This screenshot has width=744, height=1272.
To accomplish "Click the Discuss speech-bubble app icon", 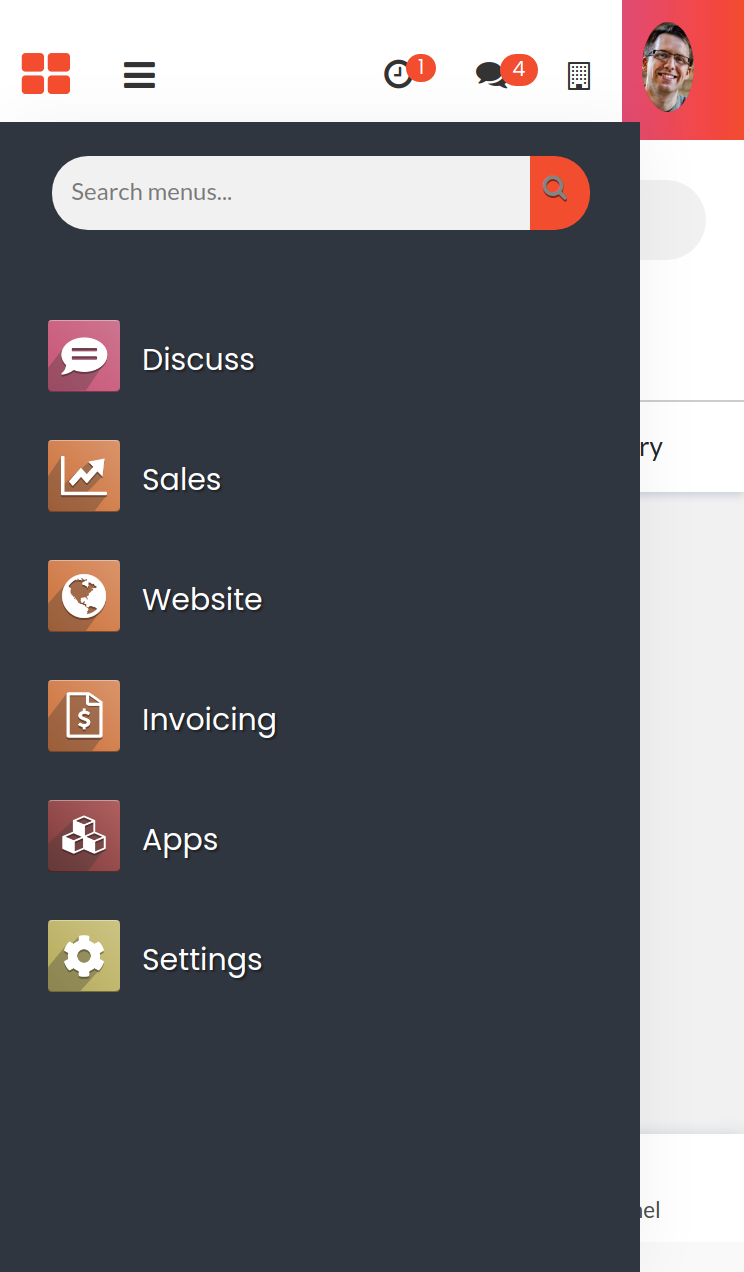I will 84,356.
